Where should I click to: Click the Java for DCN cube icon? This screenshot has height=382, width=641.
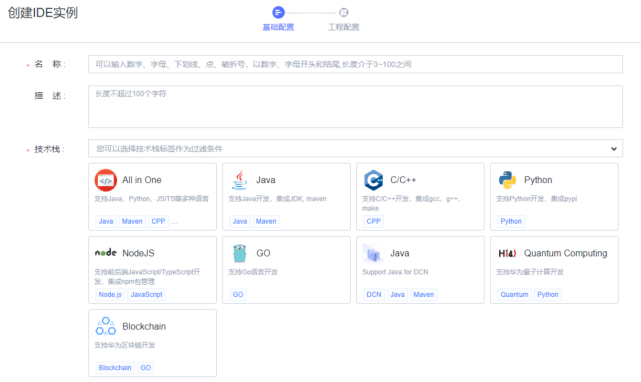(373, 254)
